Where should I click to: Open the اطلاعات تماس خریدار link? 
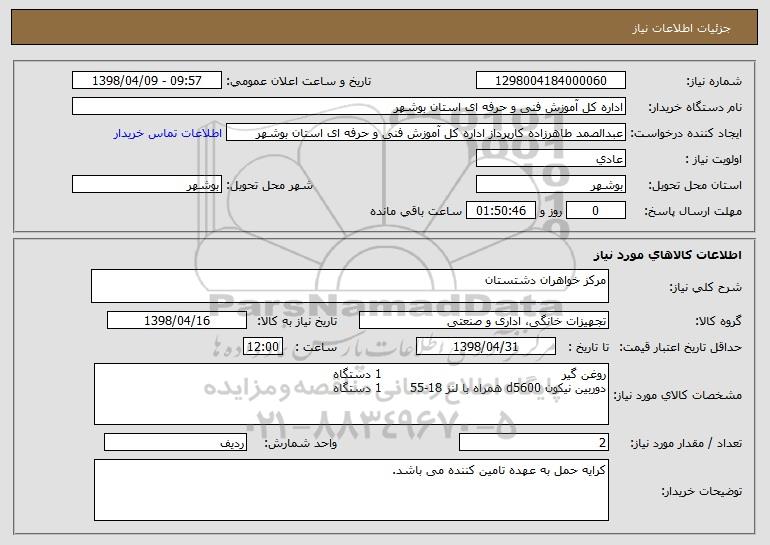[x=168, y=133]
